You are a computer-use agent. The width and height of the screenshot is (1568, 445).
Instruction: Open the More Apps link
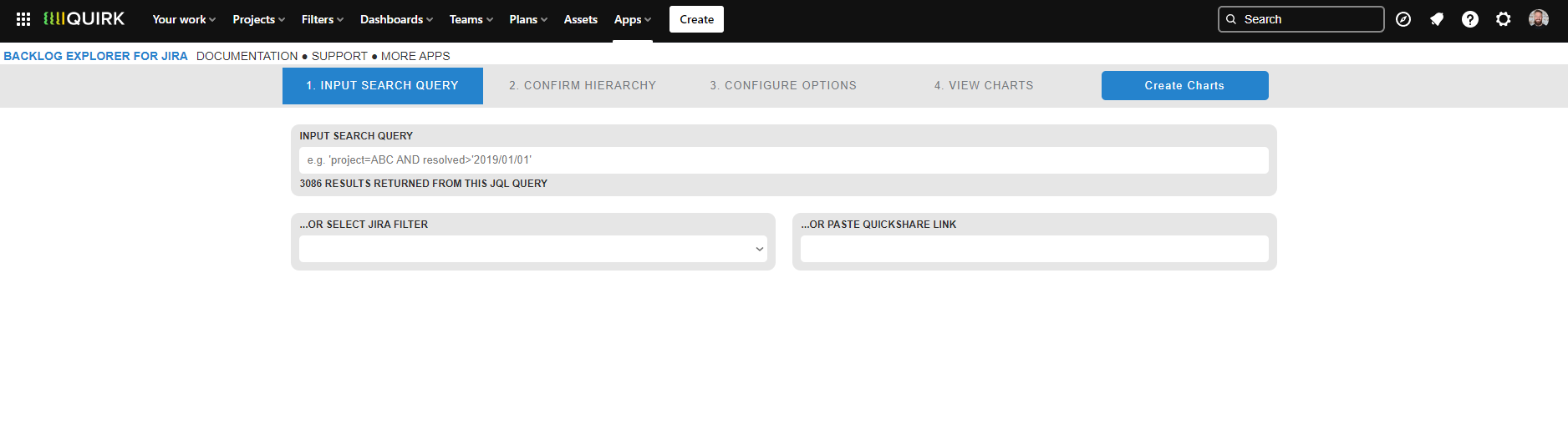[x=415, y=56]
